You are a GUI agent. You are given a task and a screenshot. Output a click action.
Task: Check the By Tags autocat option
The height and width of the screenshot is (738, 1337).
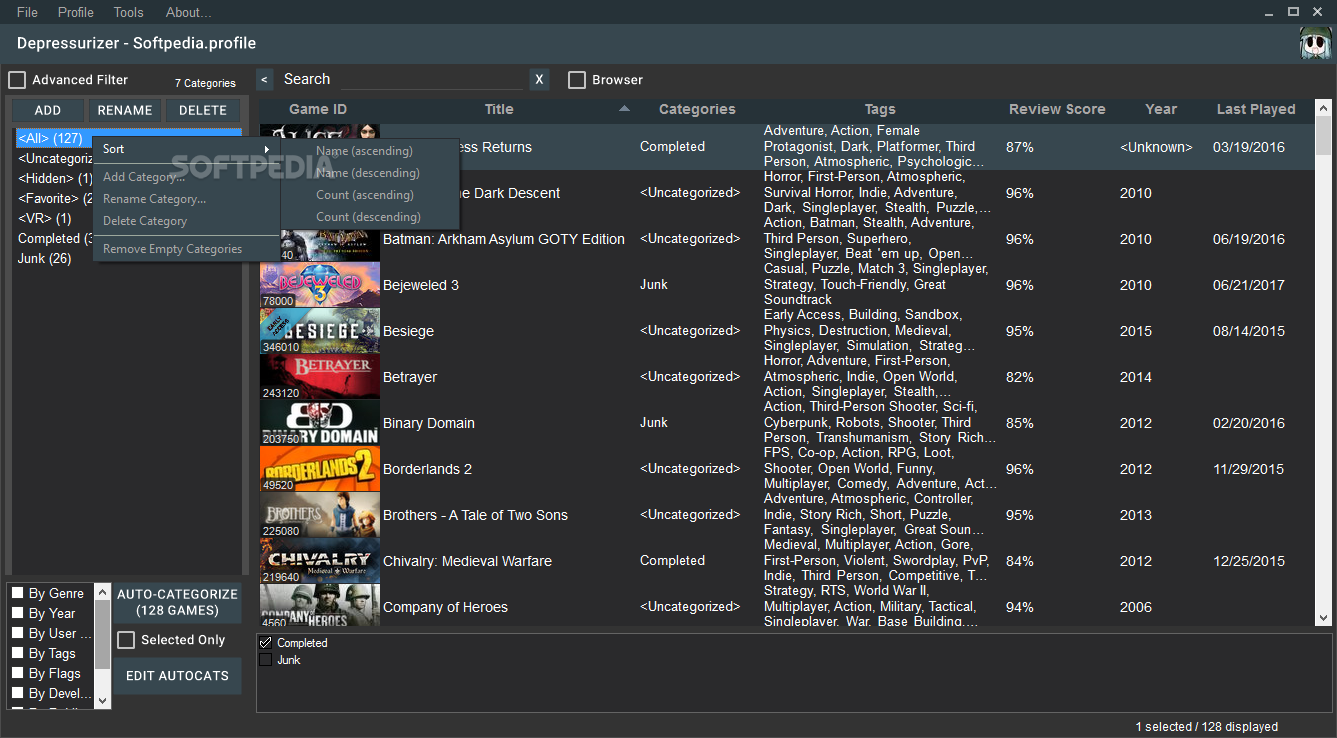[18, 653]
